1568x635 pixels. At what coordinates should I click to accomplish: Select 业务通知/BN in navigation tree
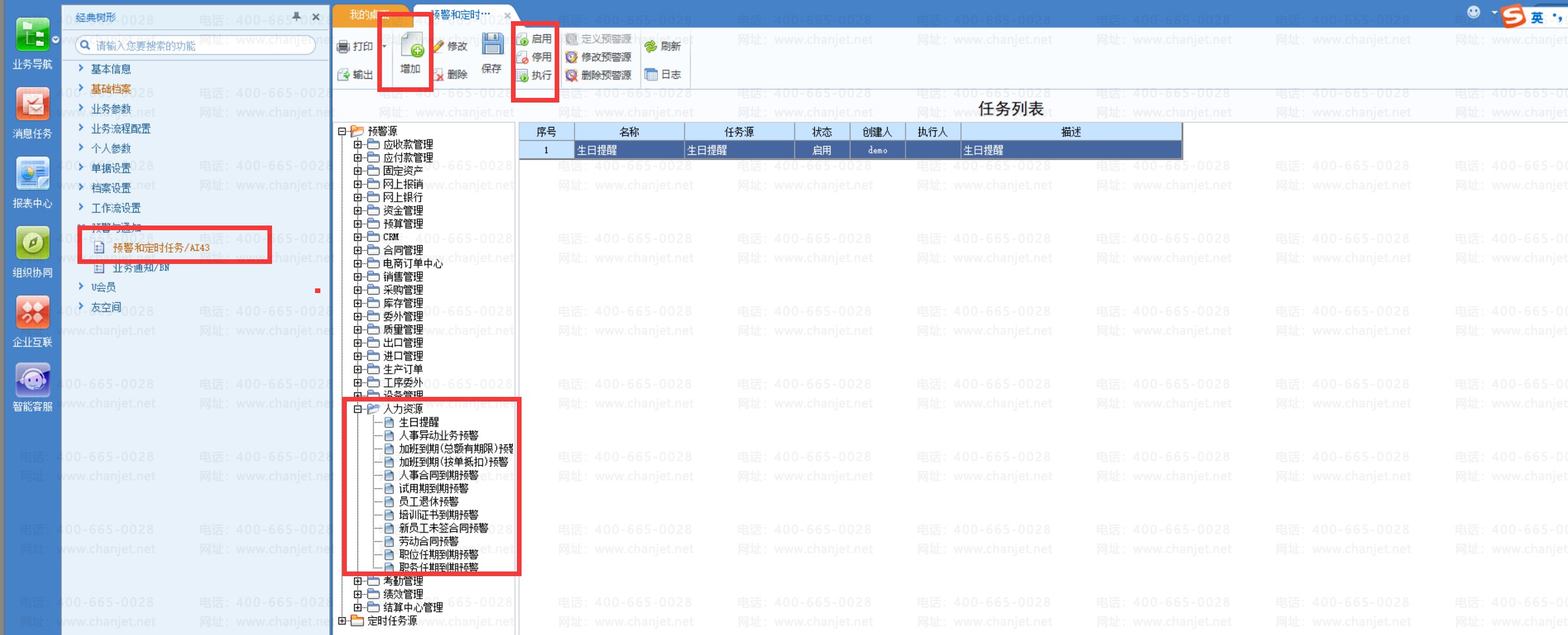[x=140, y=268]
